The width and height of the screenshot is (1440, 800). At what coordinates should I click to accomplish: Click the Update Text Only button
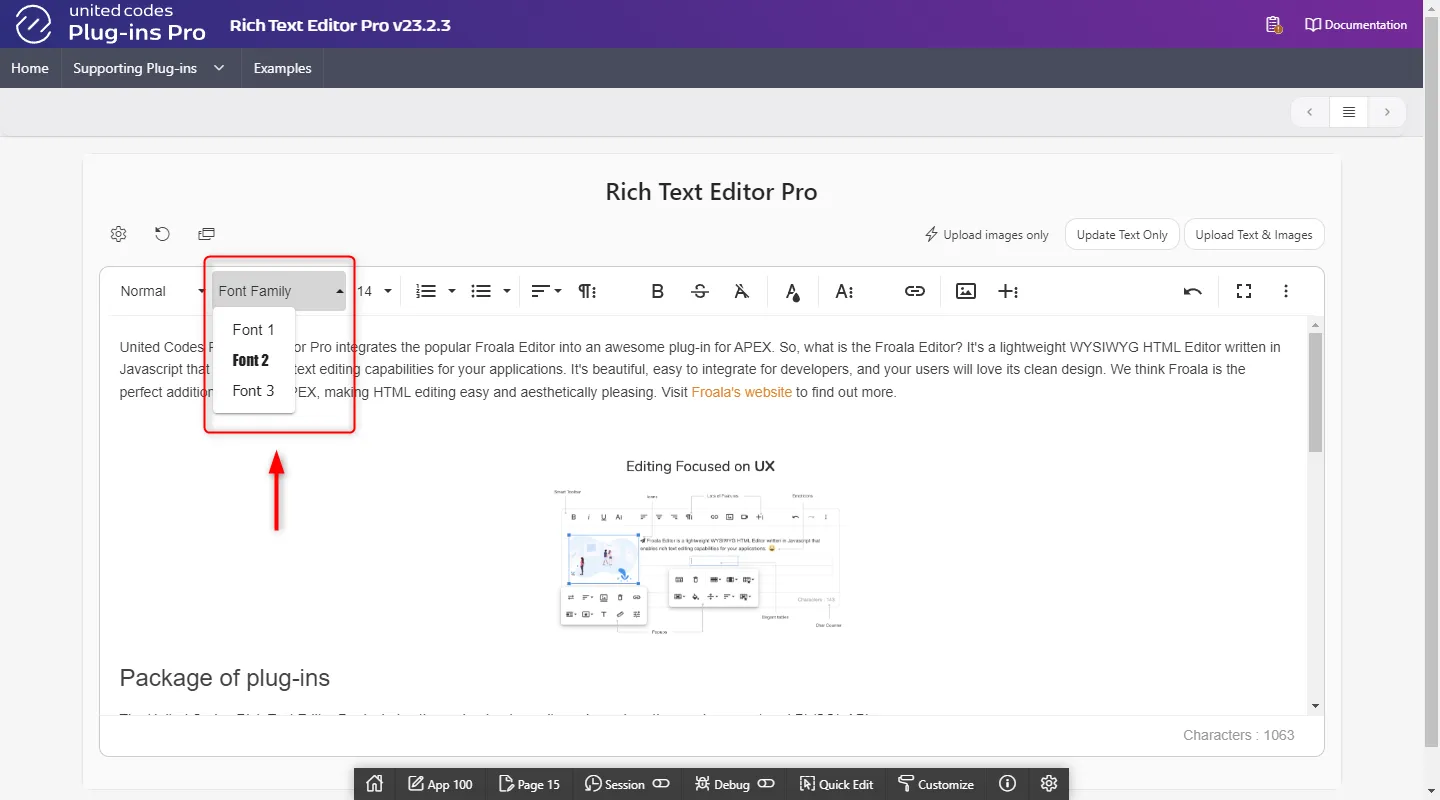(1121, 235)
